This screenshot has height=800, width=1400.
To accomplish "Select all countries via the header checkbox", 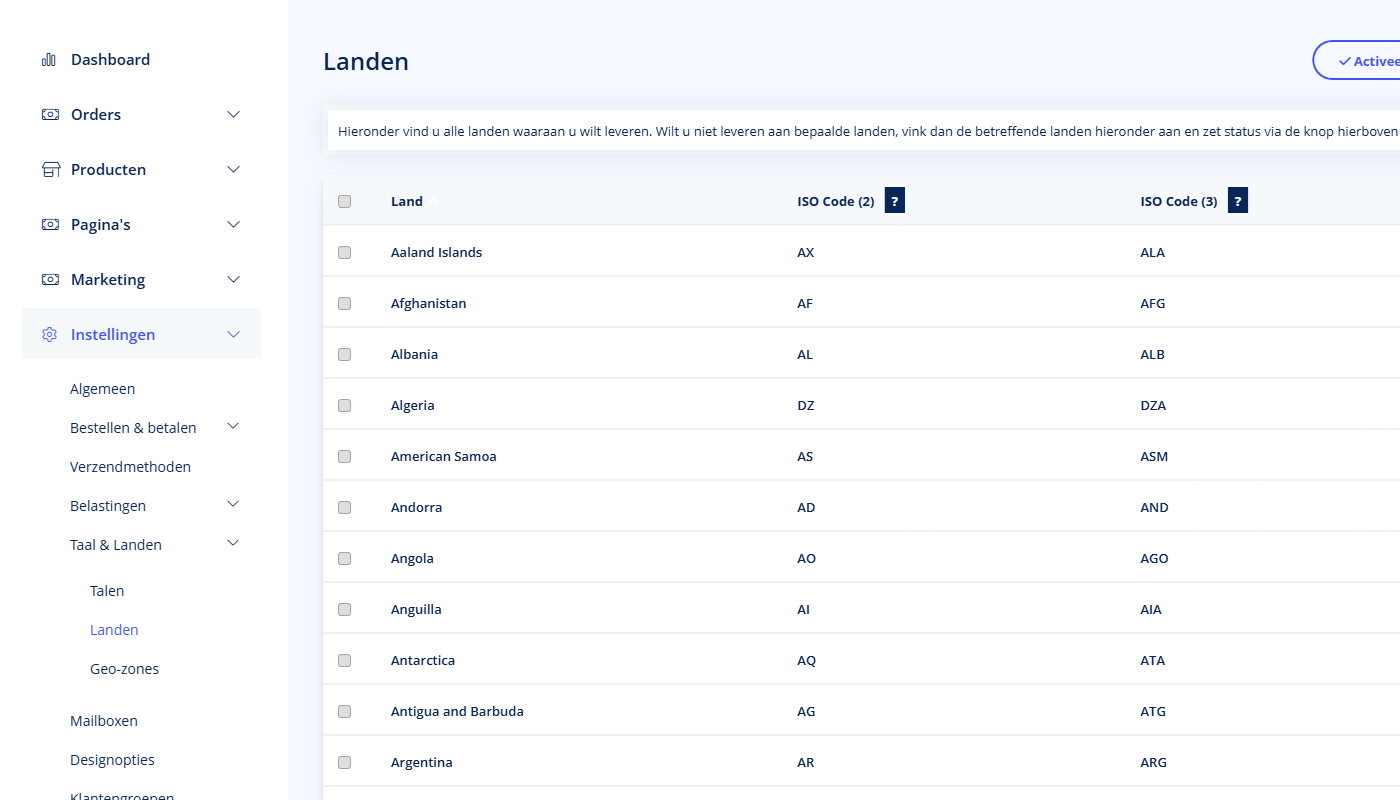I will pyautogui.click(x=344, y=200).
